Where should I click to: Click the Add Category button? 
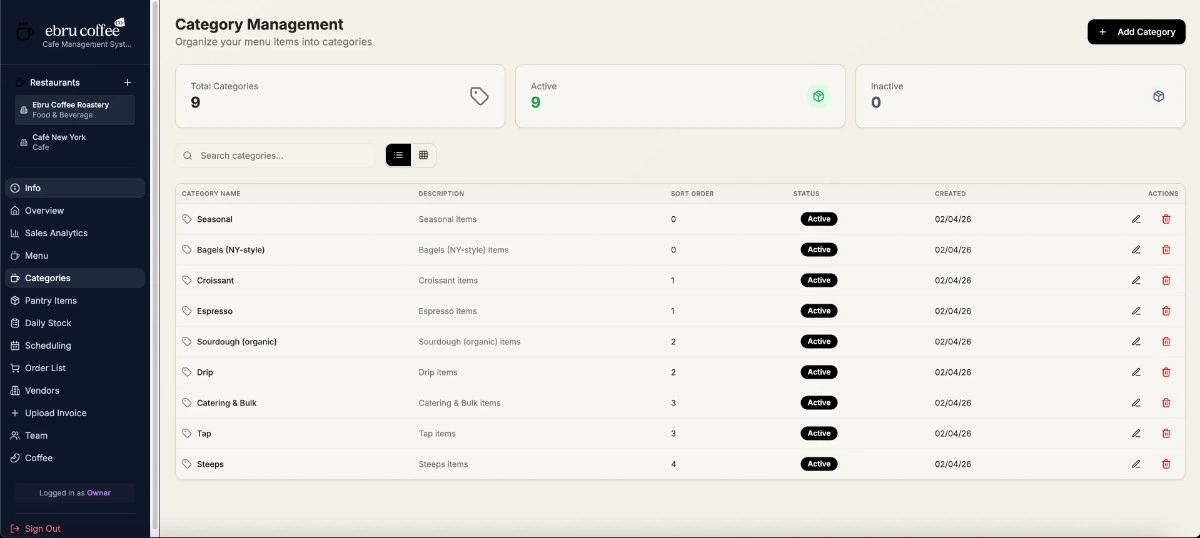tap(1136, 32)
